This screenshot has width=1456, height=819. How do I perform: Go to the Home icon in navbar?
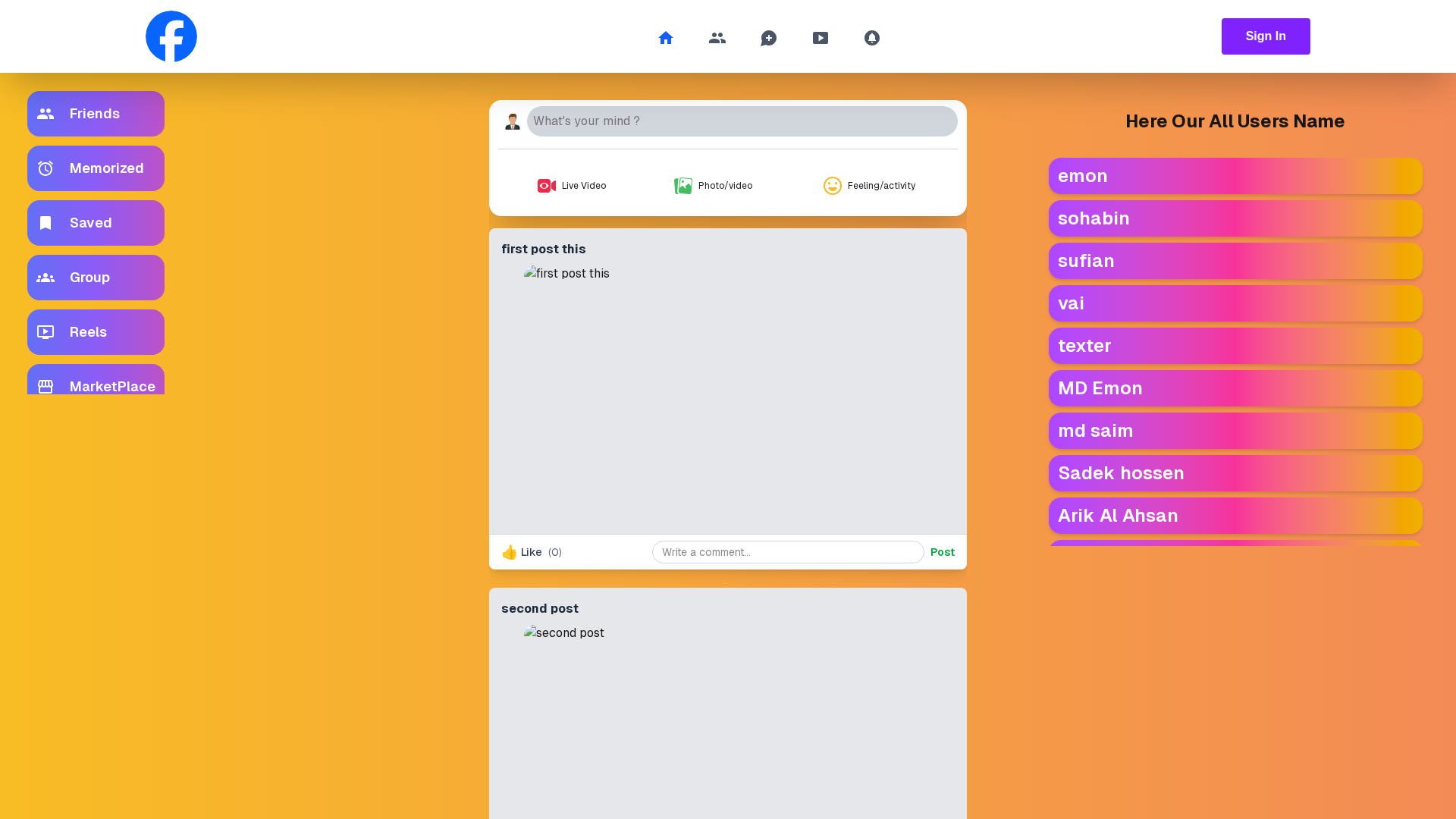click(x=666, y=38)
